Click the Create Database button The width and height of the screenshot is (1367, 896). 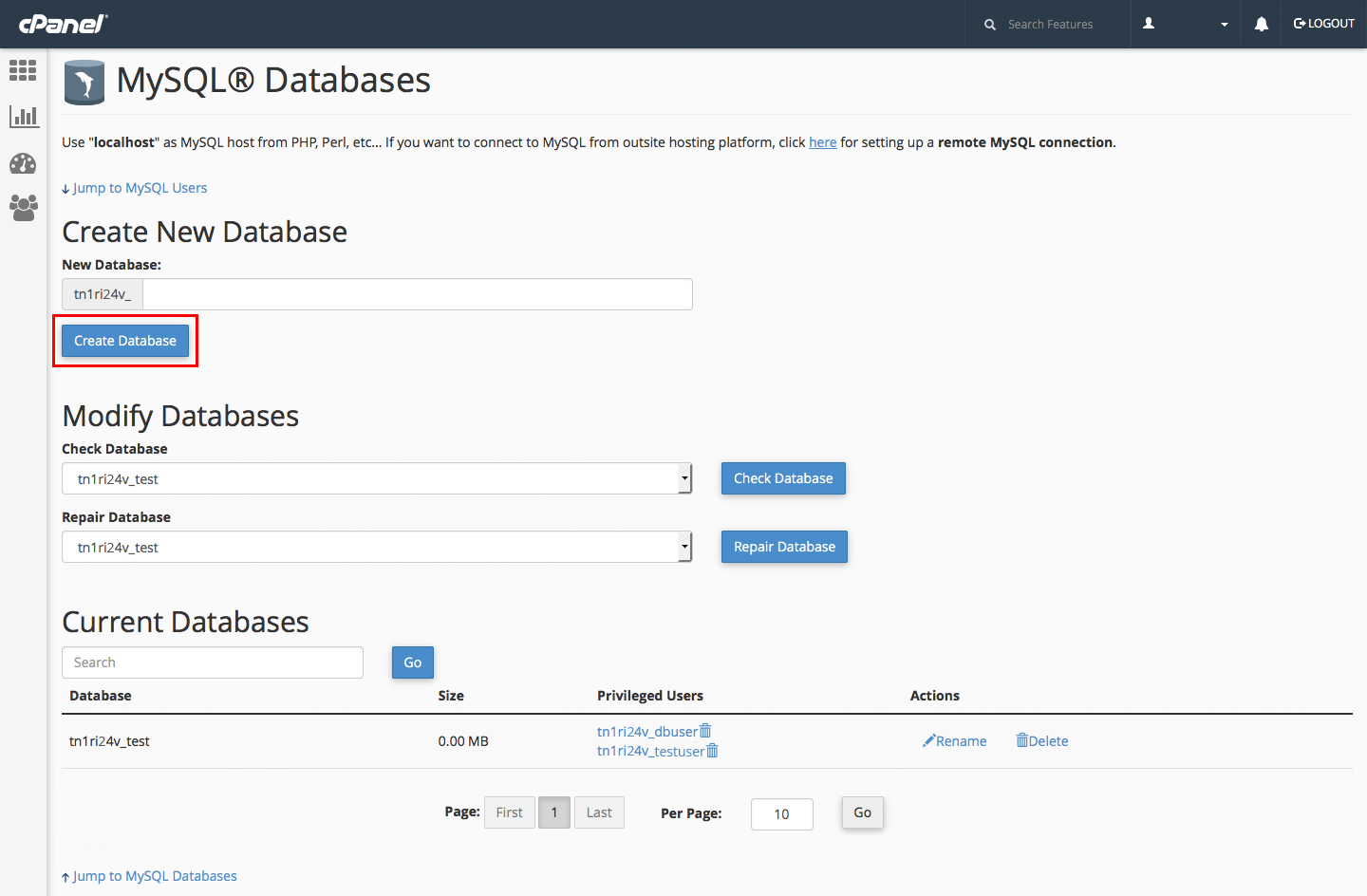coord(124,340)
